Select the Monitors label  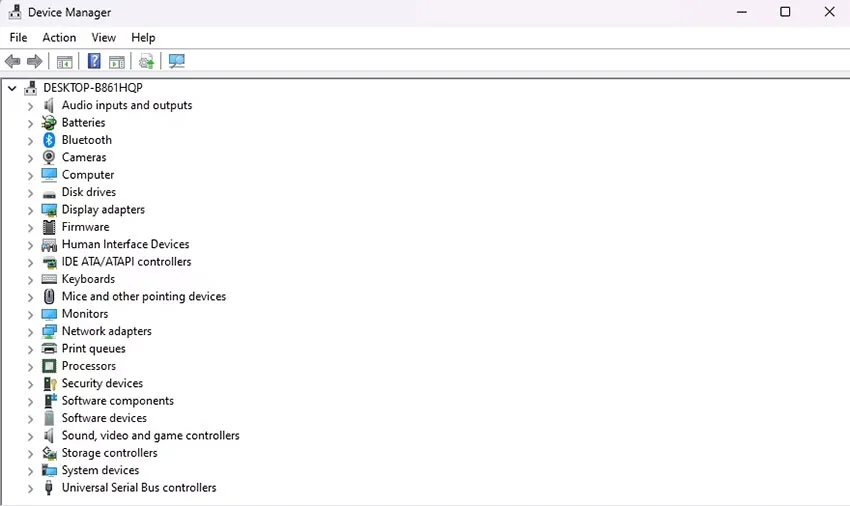[85, 313]
